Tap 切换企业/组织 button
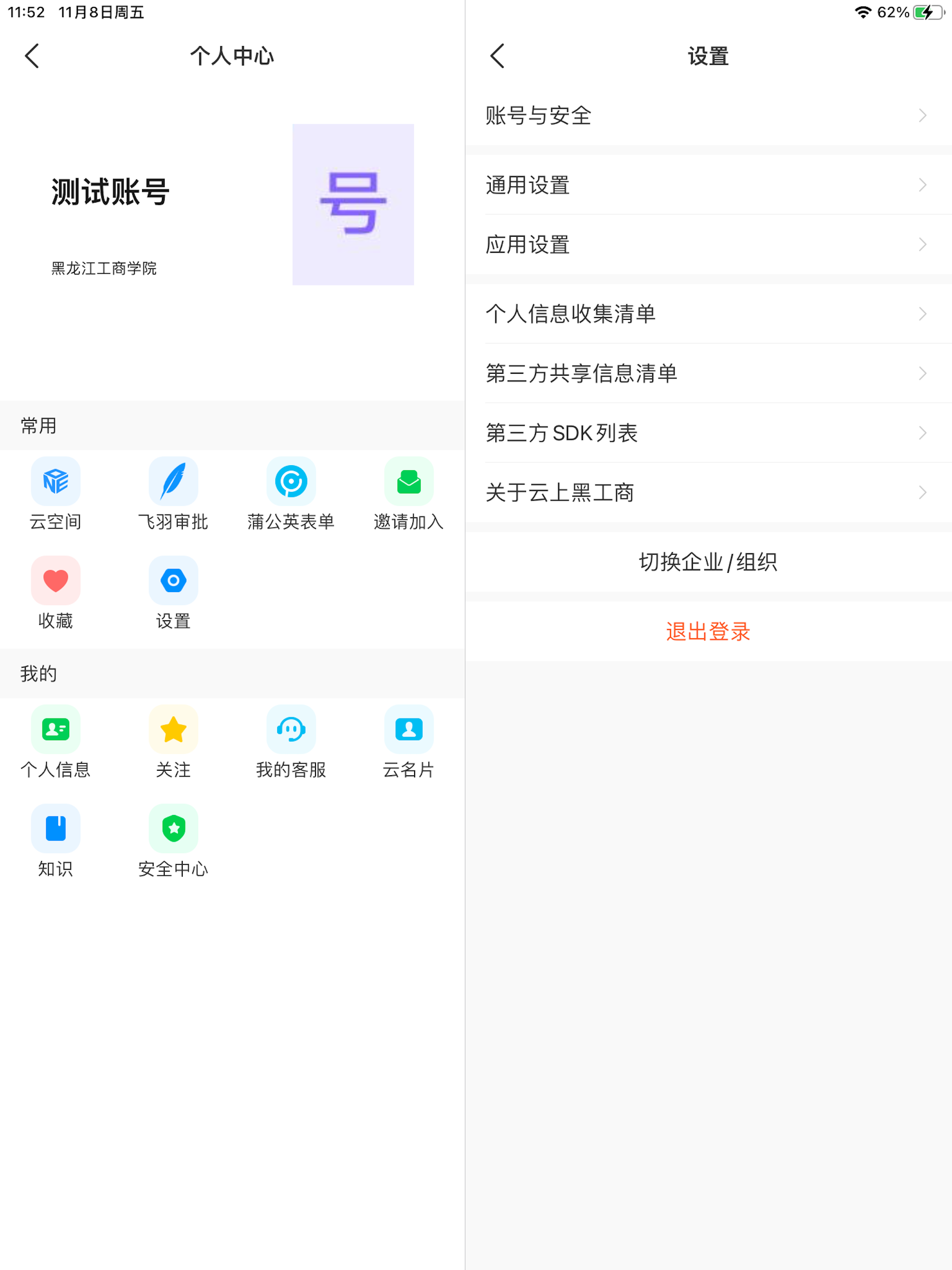Viewport: 952px width, 1270px height. coord(708,562)
